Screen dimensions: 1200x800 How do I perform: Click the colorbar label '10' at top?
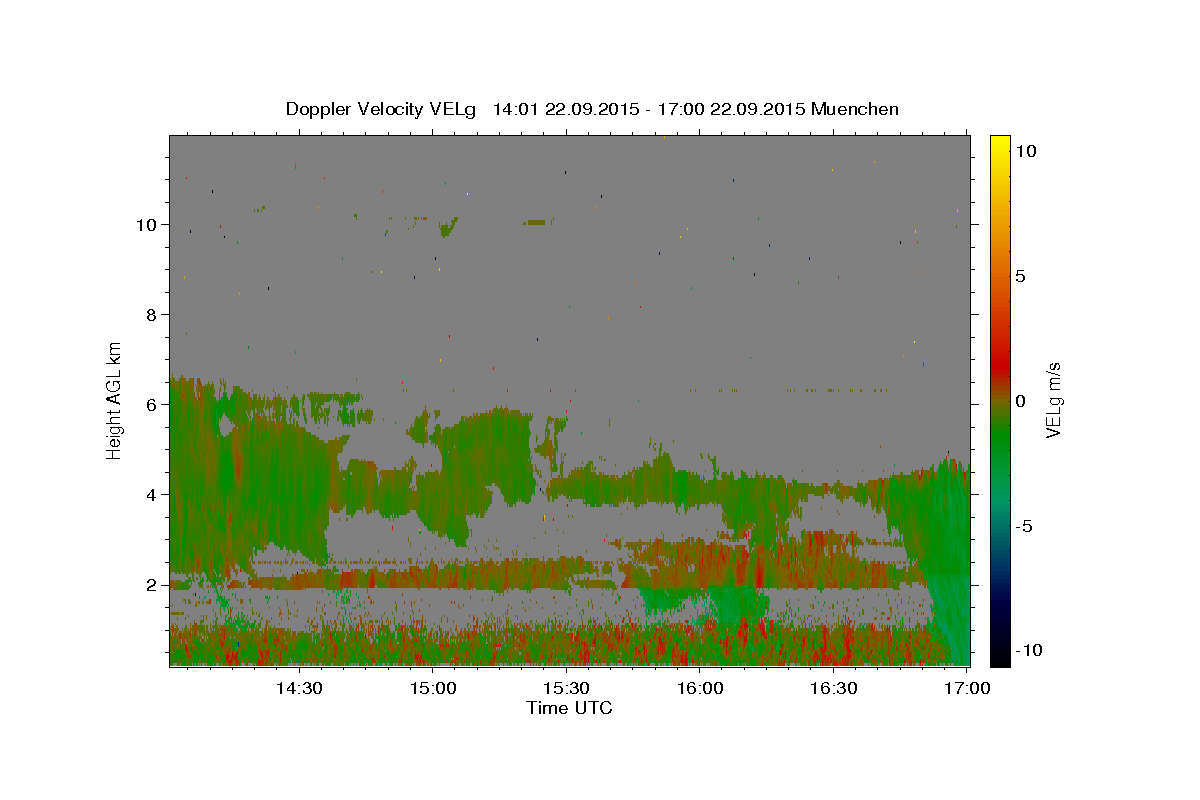[1025, 150]
